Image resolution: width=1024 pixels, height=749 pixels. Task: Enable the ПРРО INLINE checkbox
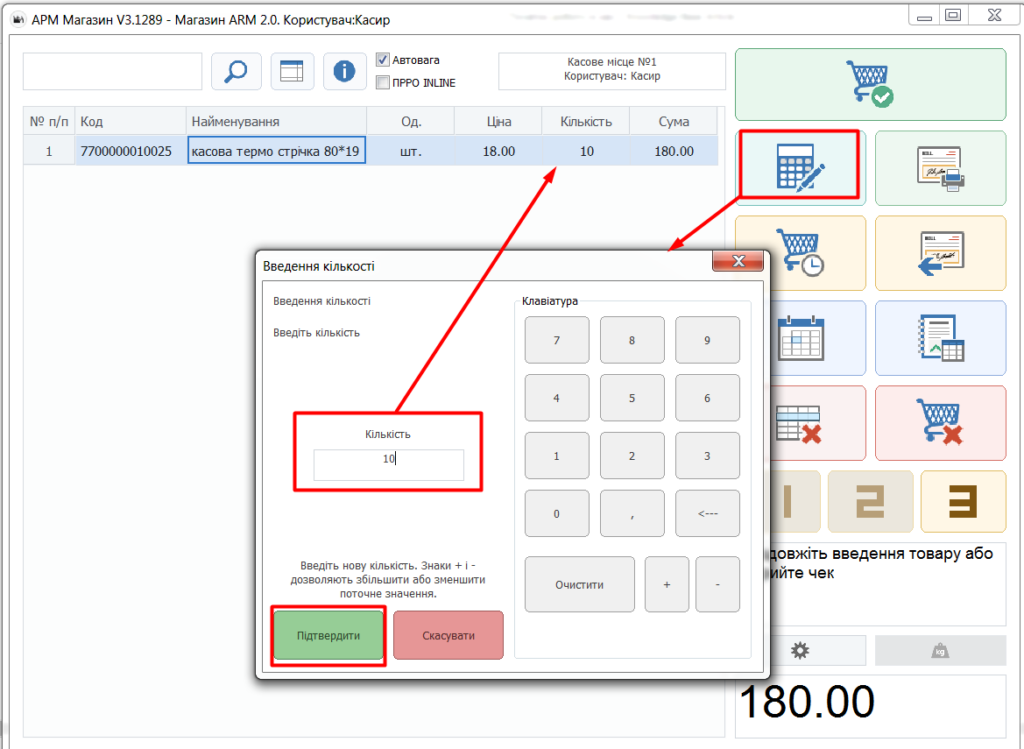383,82
